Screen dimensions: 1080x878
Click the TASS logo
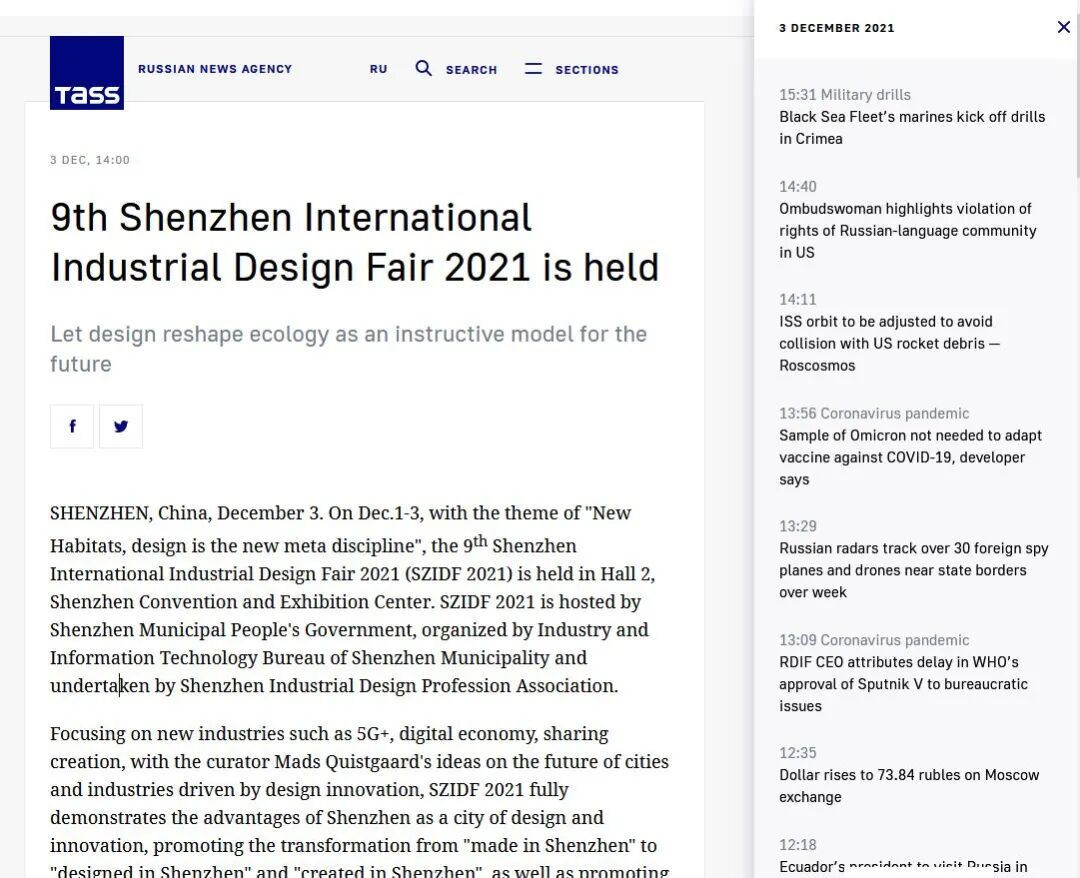point(87,73)
